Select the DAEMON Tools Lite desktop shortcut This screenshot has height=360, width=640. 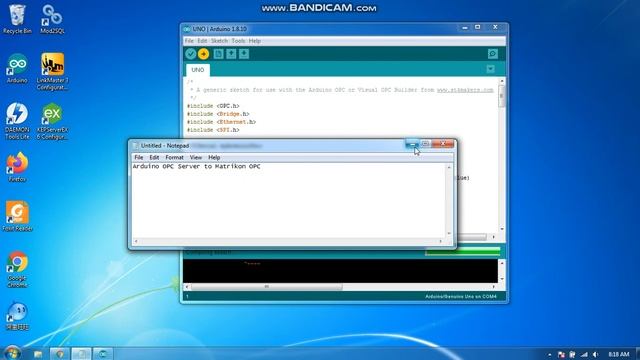17,121
